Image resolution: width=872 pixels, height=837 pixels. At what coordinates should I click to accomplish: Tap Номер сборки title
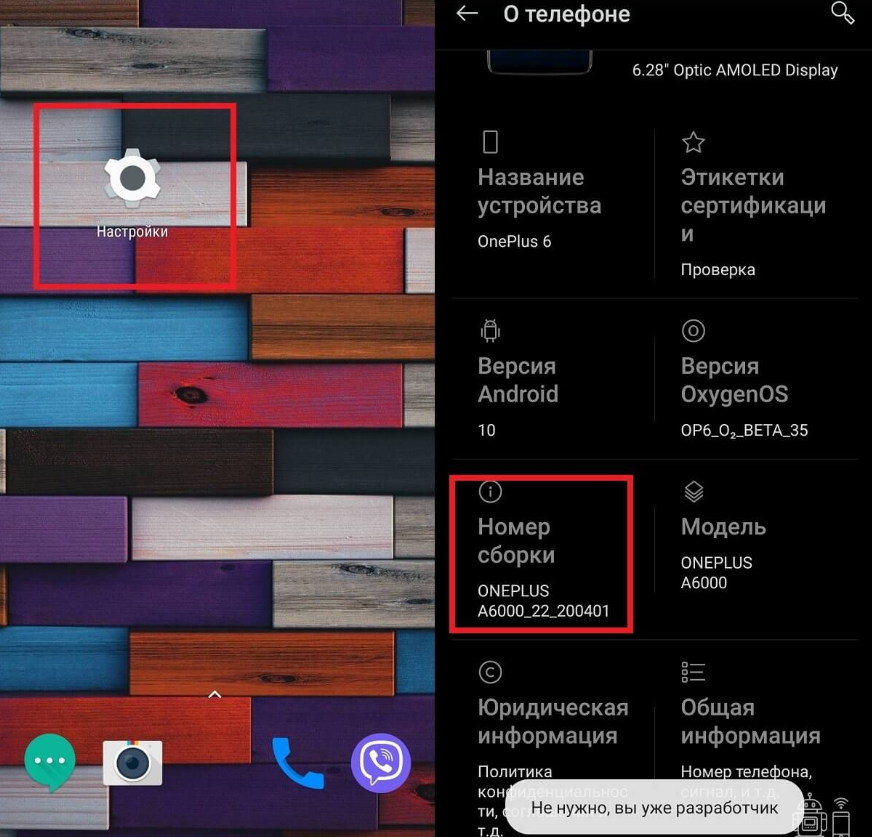[x=516, y=541]
